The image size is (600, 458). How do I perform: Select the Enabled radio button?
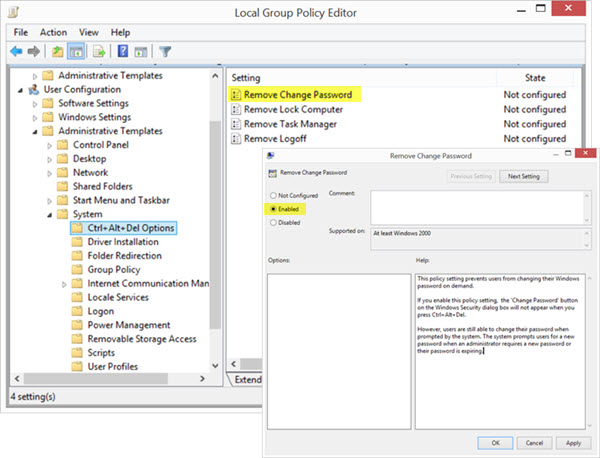[273, 209]
